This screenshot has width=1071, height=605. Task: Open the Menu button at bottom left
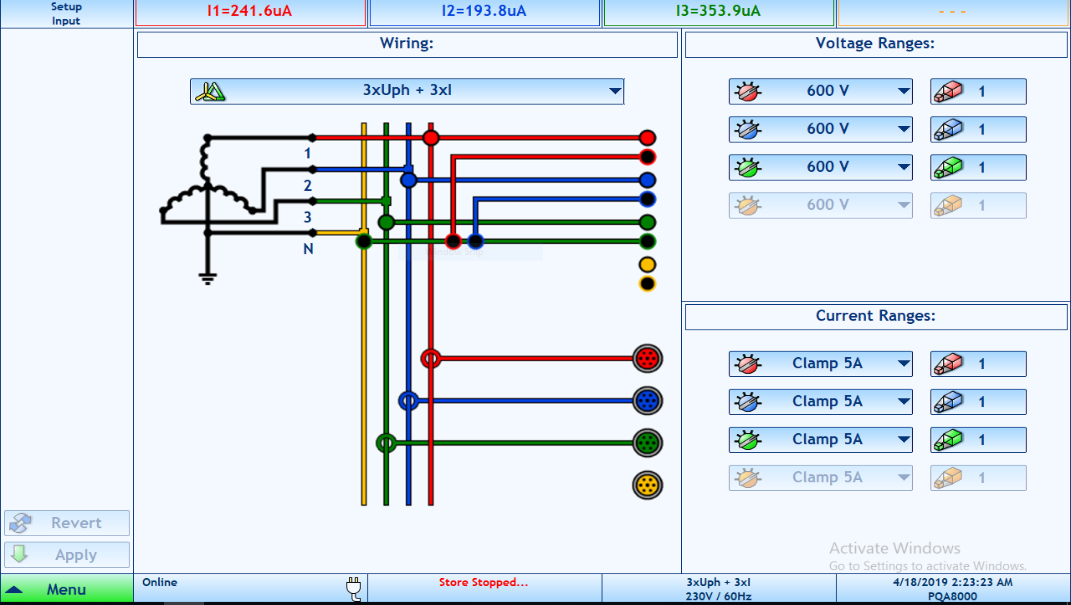[66, 589]
